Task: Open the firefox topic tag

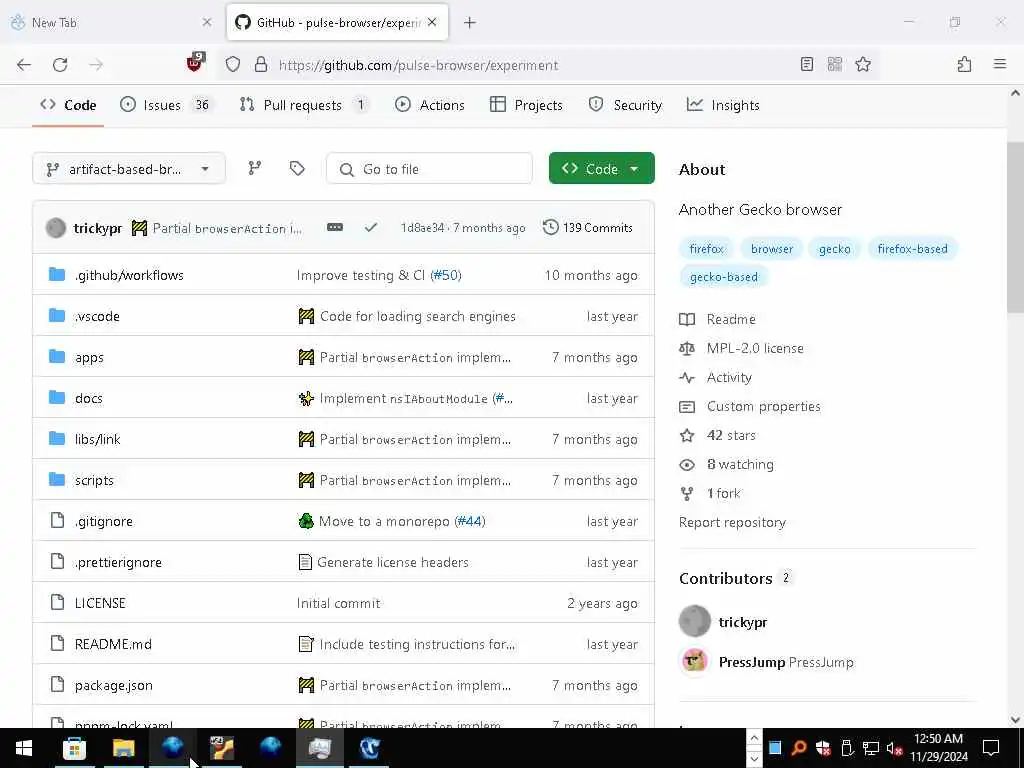Action: pyautogui.click(x=707, y=249)
